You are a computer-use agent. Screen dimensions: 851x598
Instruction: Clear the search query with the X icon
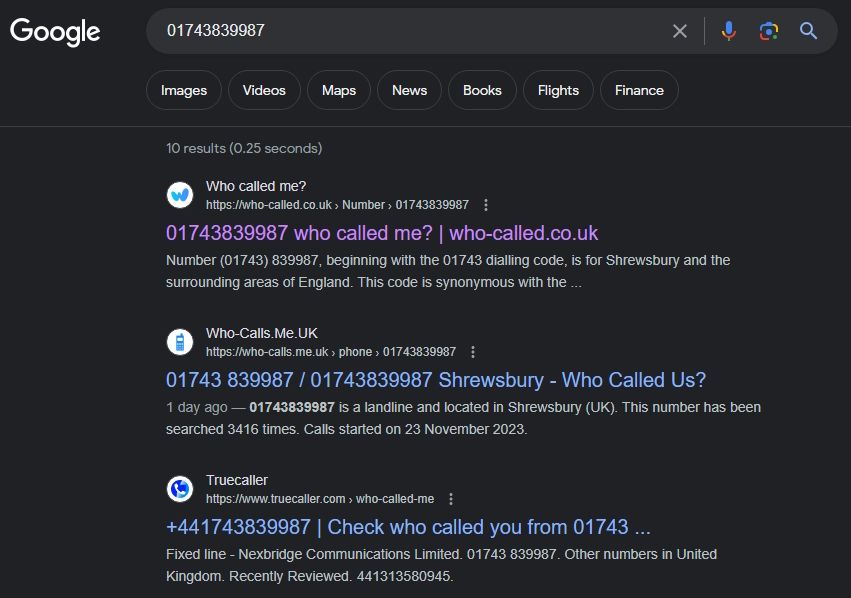[x=679, y=31]
